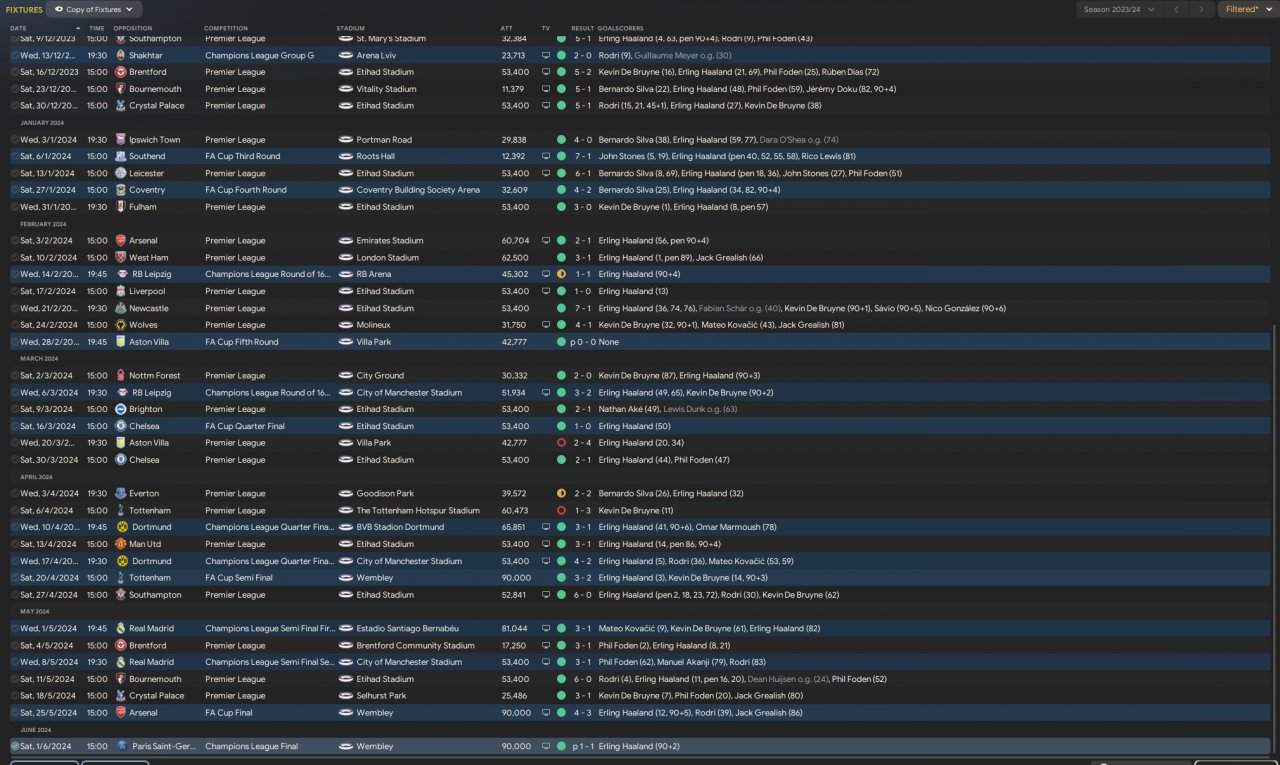Viewport: 1280px width, 765px height.
Task: Open The Tottenham Hotspur Stadium link
Action: (418, 510)
